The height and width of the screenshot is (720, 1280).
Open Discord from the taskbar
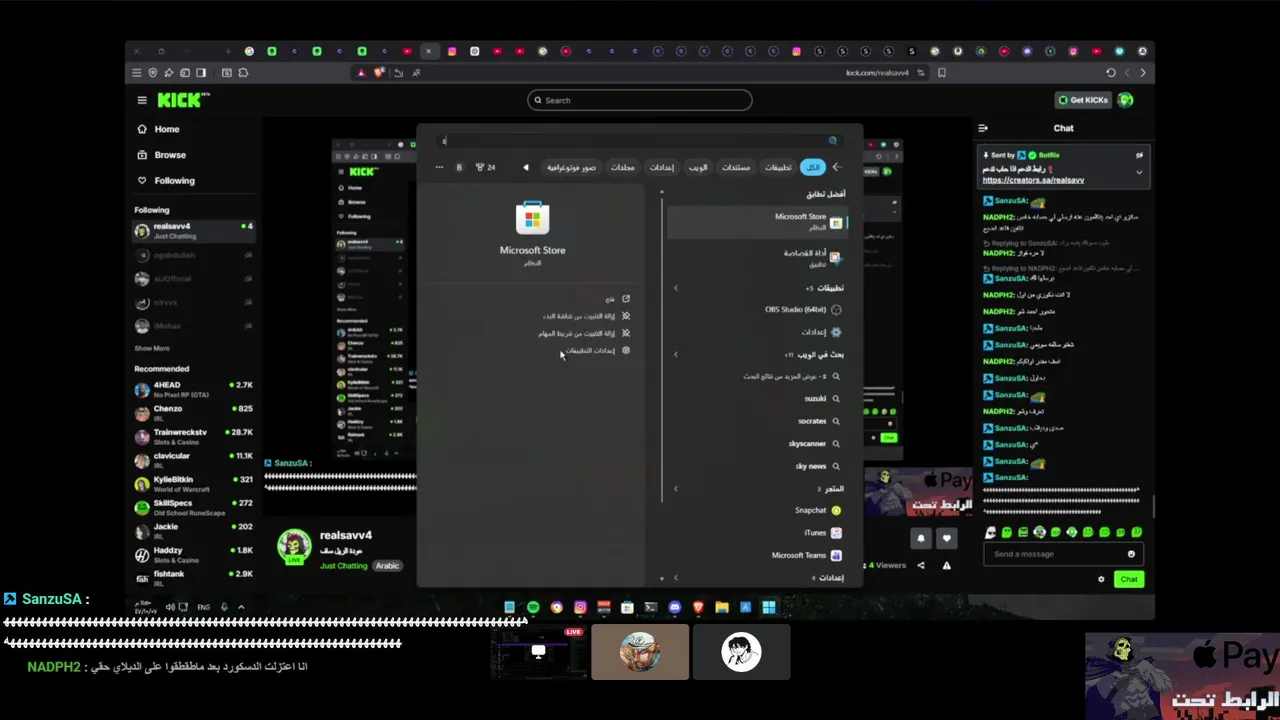(675, 607)
